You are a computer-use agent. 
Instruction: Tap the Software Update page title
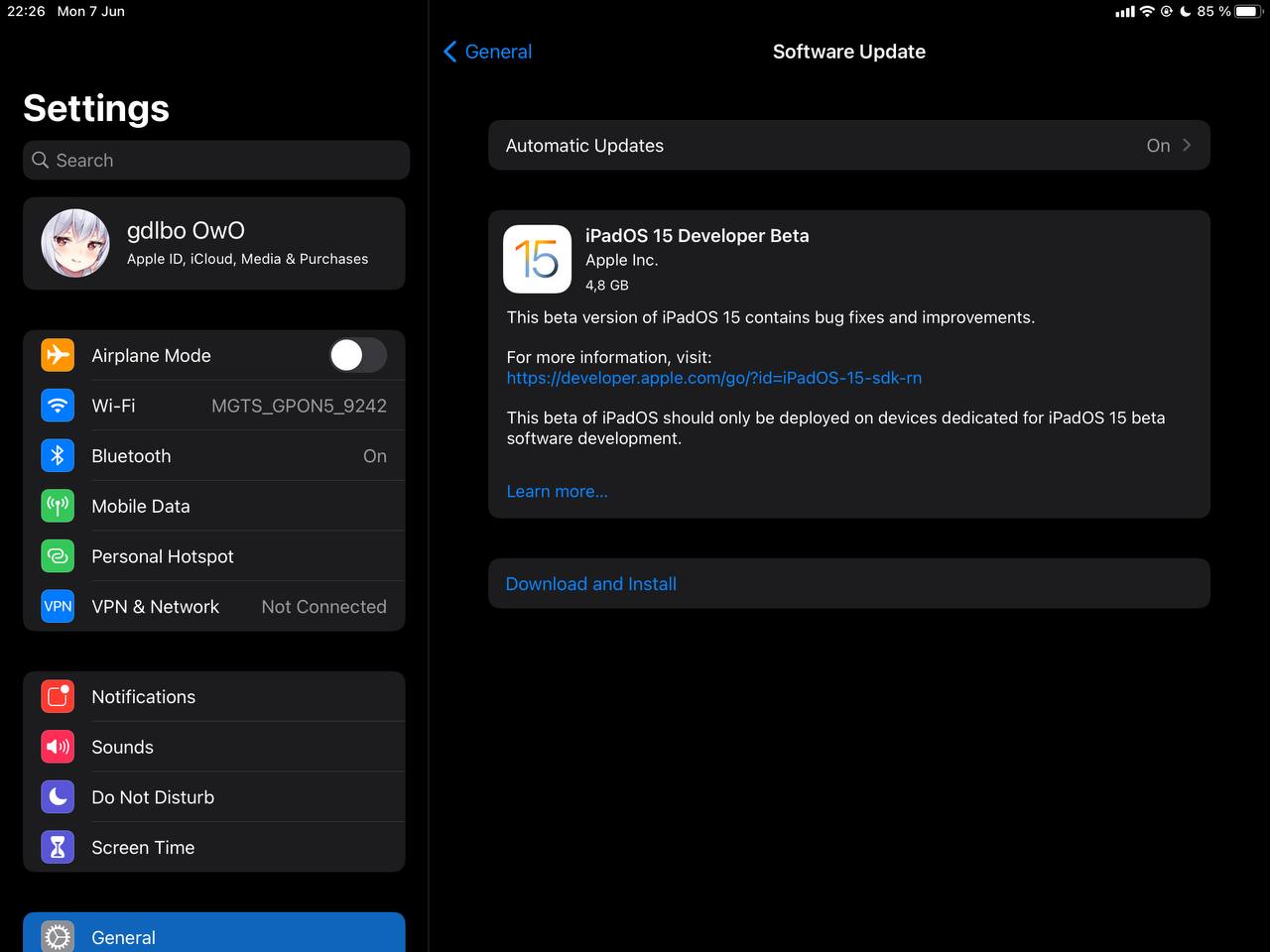849,52
